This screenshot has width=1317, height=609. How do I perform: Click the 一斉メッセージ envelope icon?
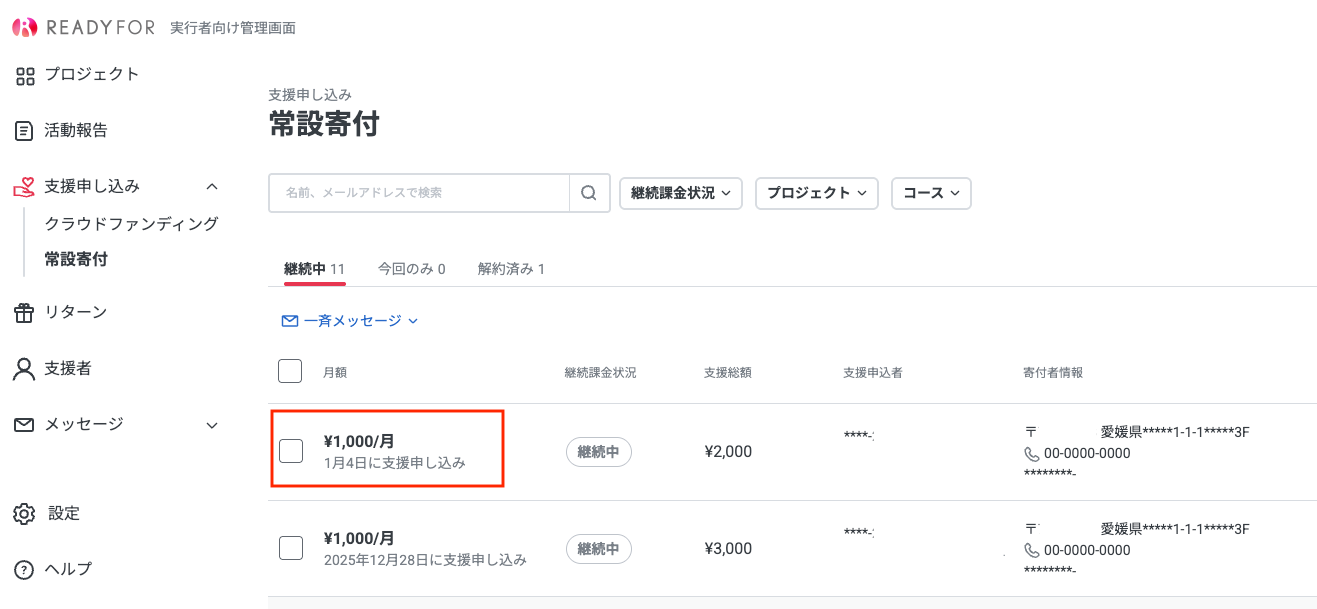pos(290,321)
